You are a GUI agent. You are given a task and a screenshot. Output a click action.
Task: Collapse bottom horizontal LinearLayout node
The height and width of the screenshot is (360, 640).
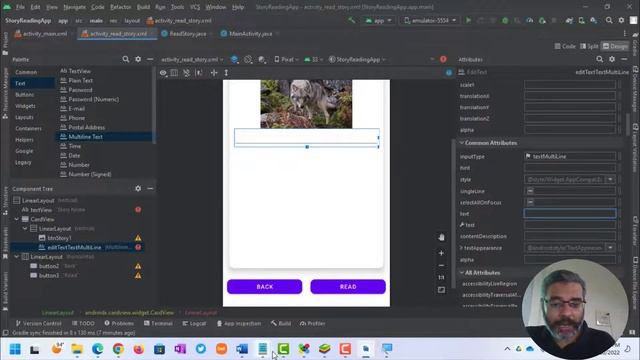click(x=17, y=257)
